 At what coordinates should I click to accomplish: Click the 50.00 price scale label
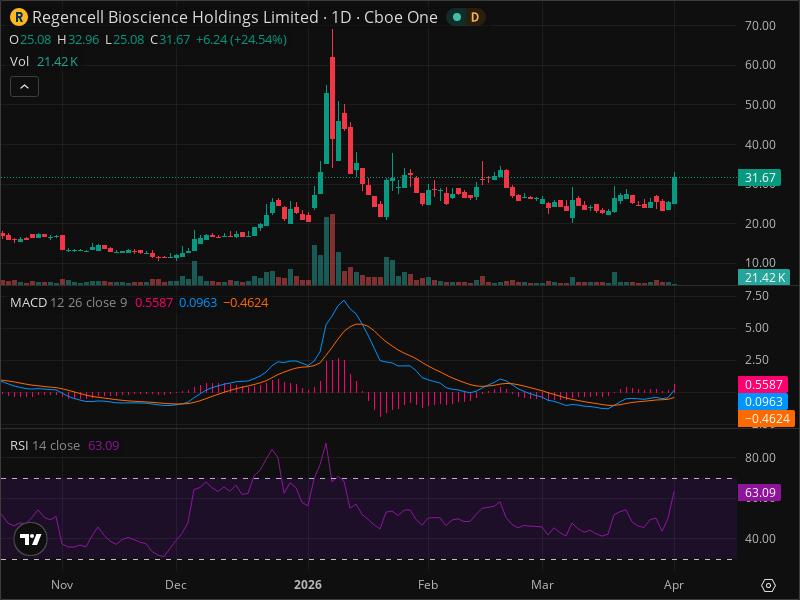point(760,105)
